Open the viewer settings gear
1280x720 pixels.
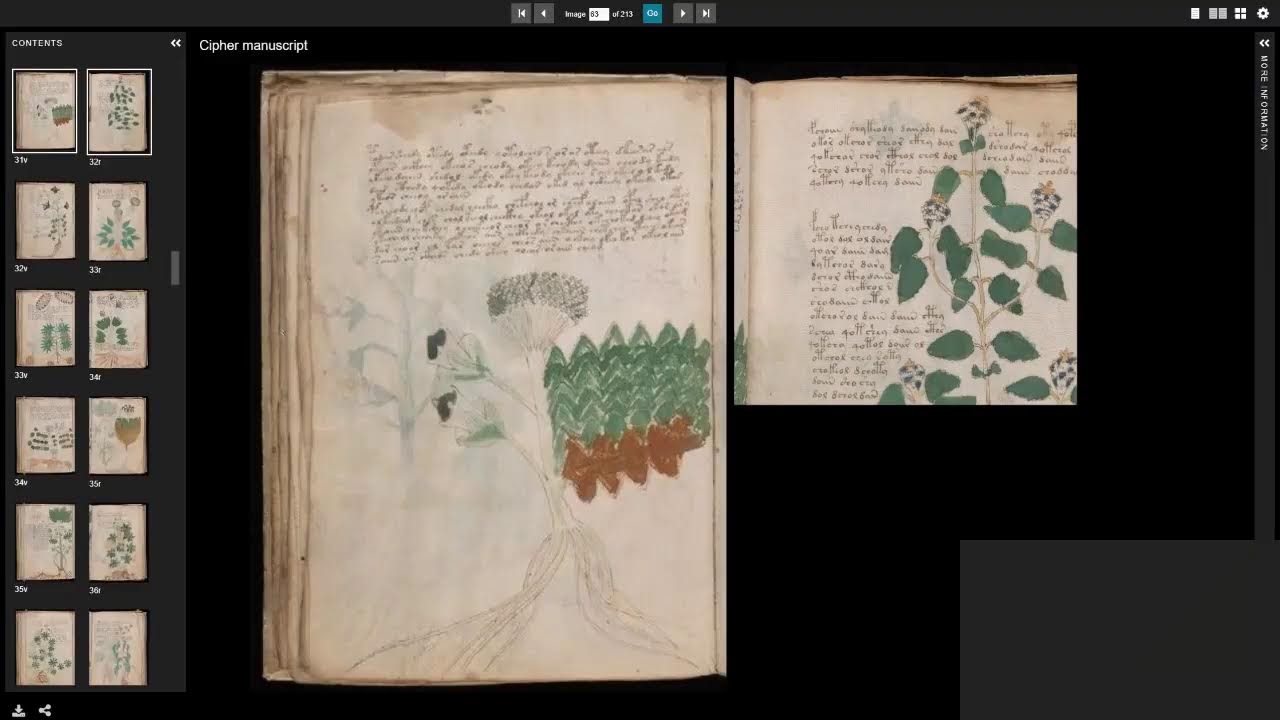(1263, 13)
